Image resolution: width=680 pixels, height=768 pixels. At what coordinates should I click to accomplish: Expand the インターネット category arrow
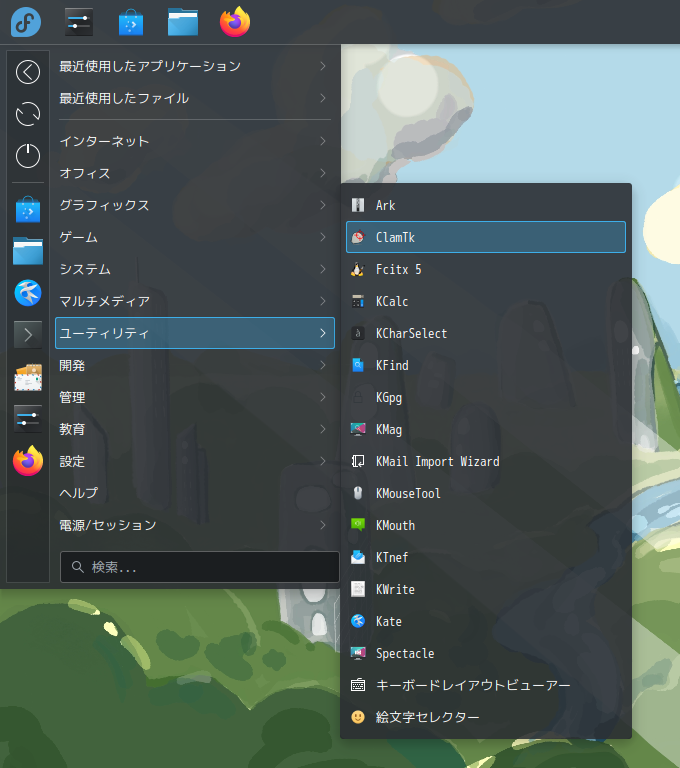323,141
